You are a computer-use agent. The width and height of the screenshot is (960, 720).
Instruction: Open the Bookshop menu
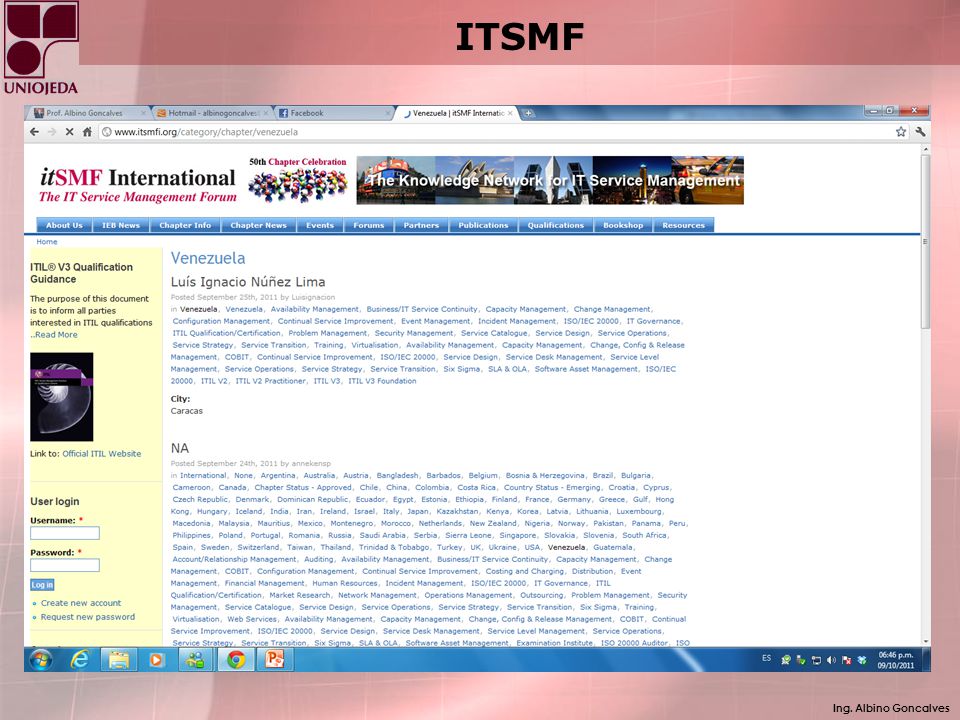623,225
